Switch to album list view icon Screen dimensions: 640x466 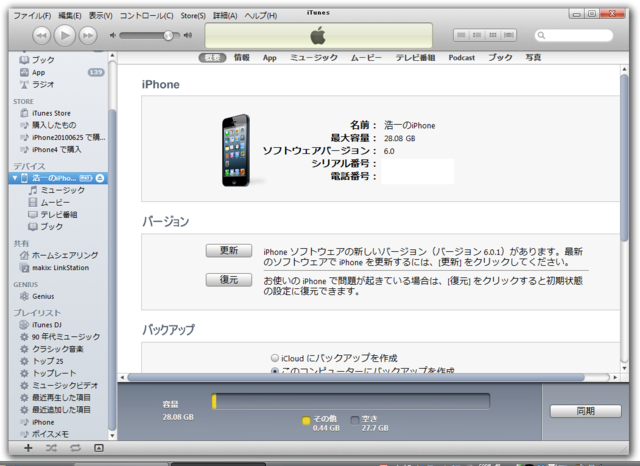point(477,35)
